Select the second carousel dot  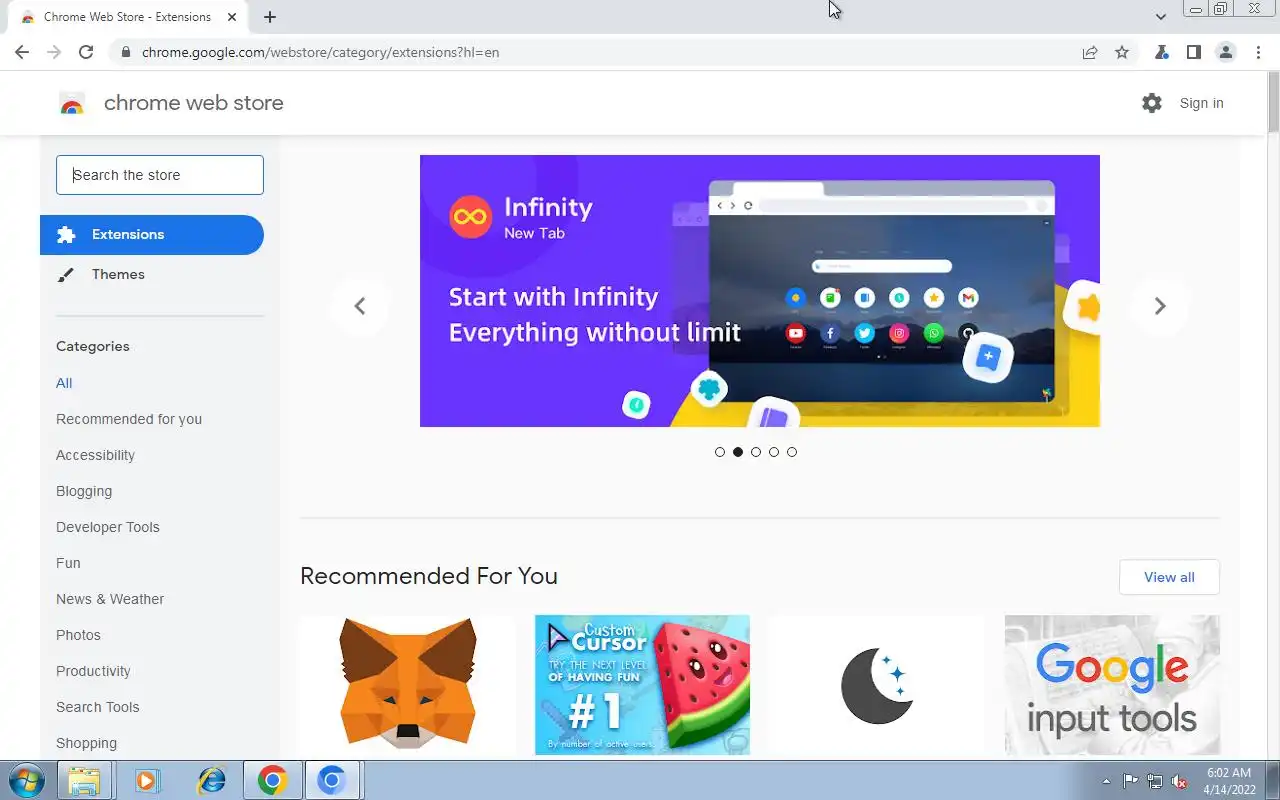[738, 452]
